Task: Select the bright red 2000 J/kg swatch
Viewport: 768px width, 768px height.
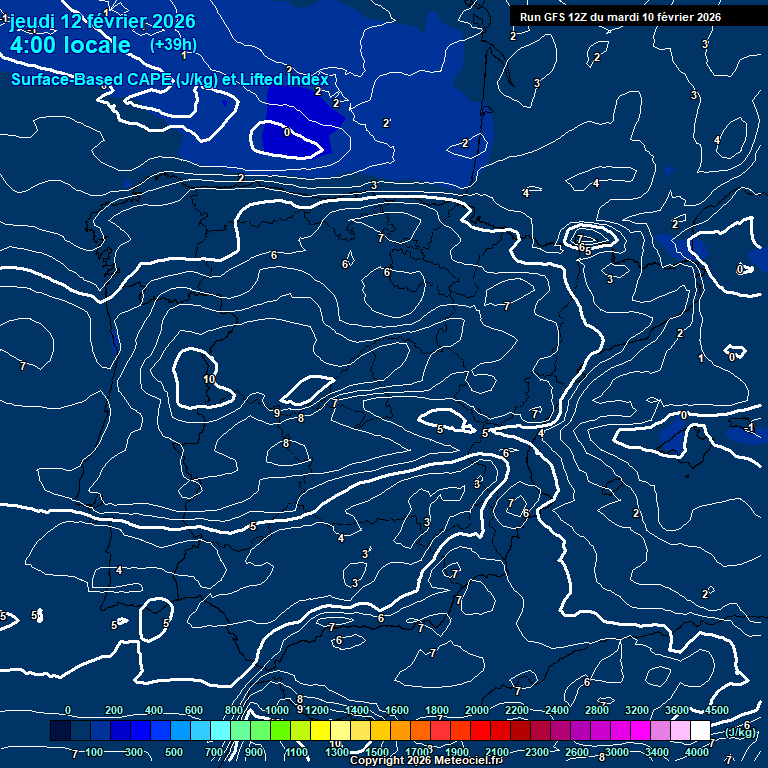Action: click(480, 731)
